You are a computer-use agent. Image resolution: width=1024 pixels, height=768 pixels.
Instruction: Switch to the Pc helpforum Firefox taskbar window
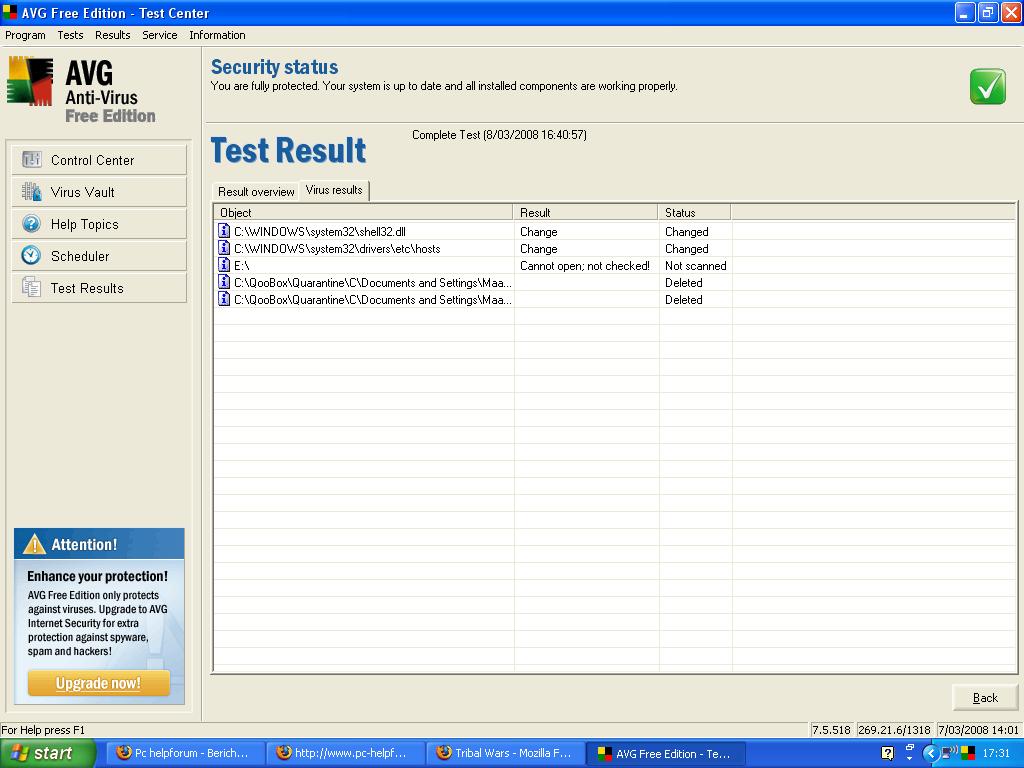point(185,753)
